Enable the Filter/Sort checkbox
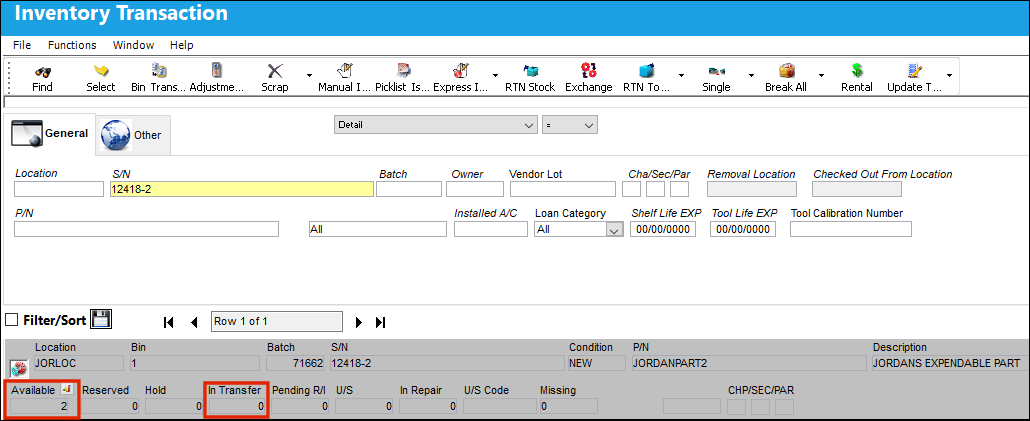 [11, 320]
